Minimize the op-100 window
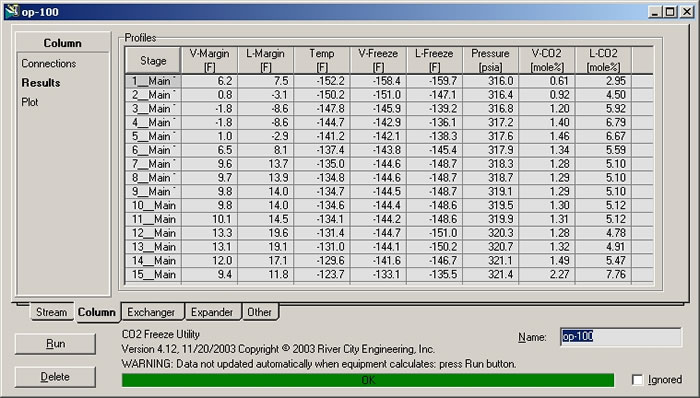 tap(655, 12)
